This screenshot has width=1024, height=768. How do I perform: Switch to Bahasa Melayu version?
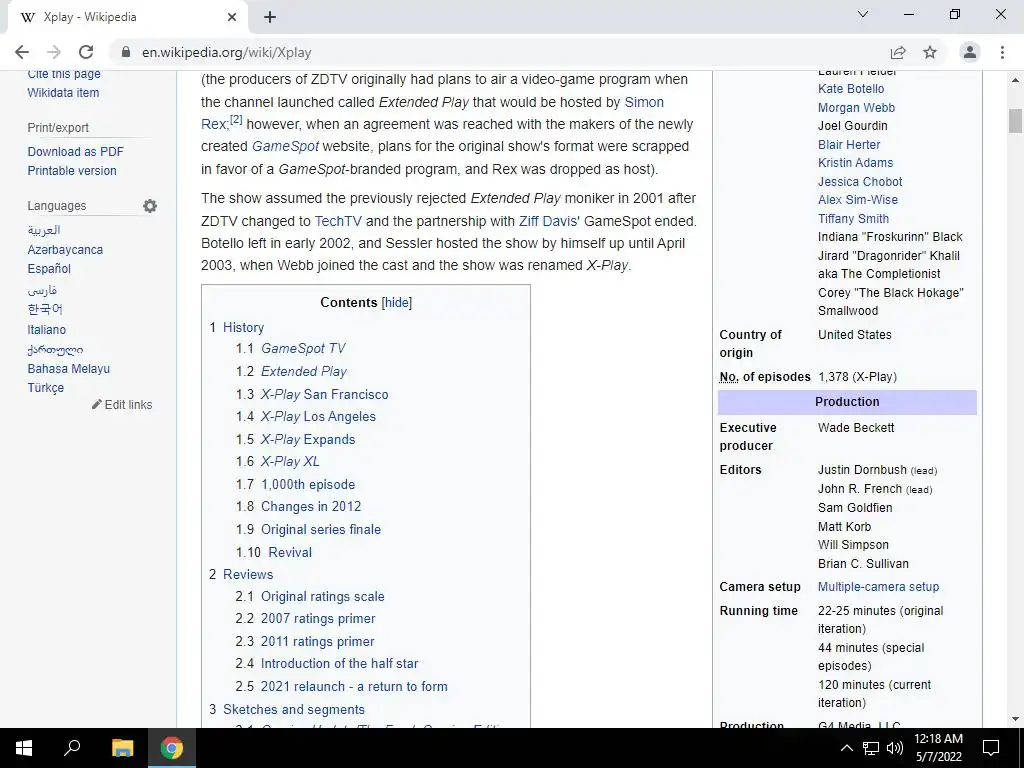pos(69,368)
